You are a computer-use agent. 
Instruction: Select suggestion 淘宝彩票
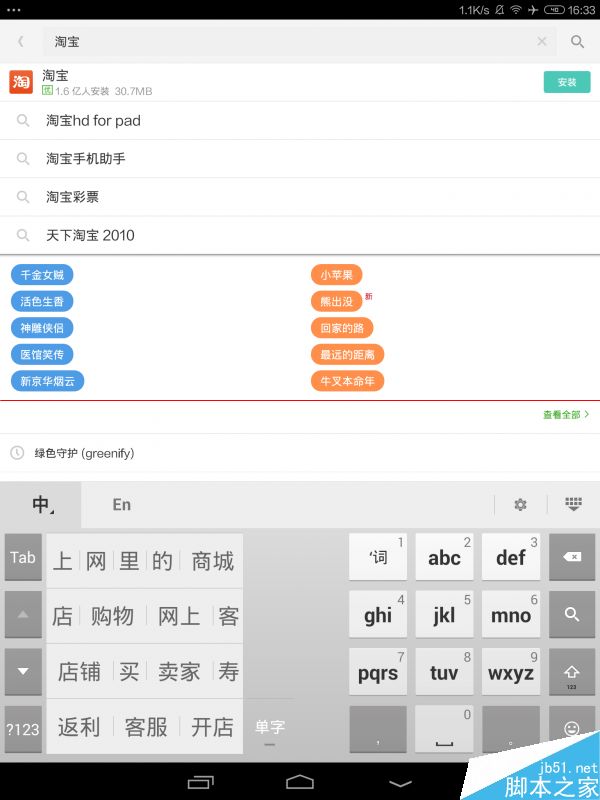pos(300,197)
